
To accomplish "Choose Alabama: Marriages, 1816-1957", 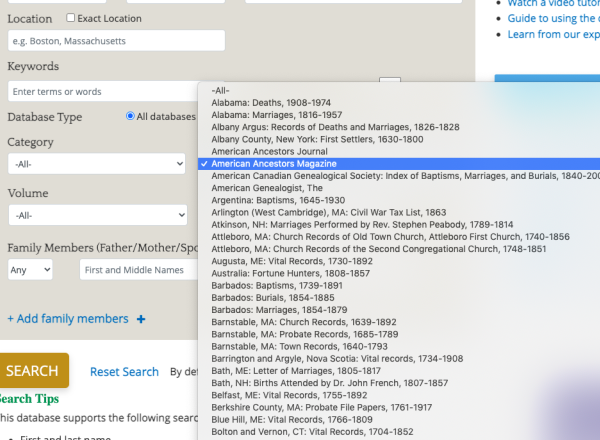I will coord(399,115).
